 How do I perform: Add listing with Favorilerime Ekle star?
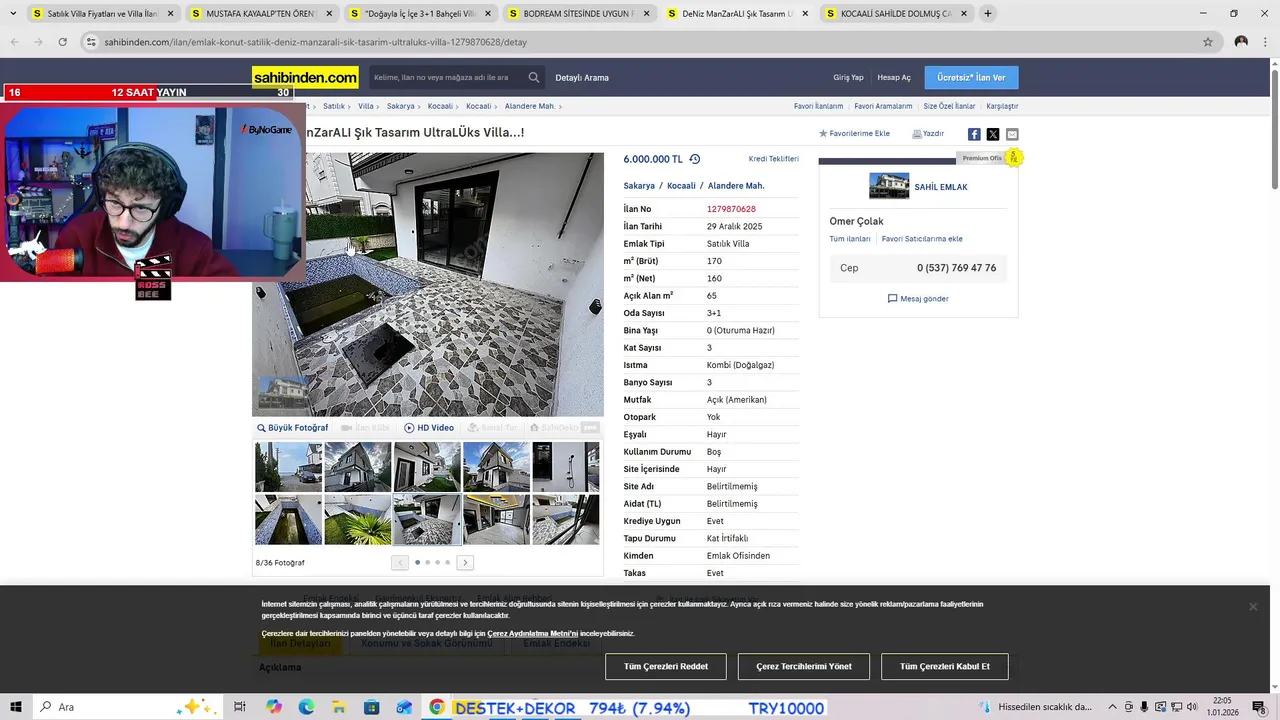[x=854, y=133]
